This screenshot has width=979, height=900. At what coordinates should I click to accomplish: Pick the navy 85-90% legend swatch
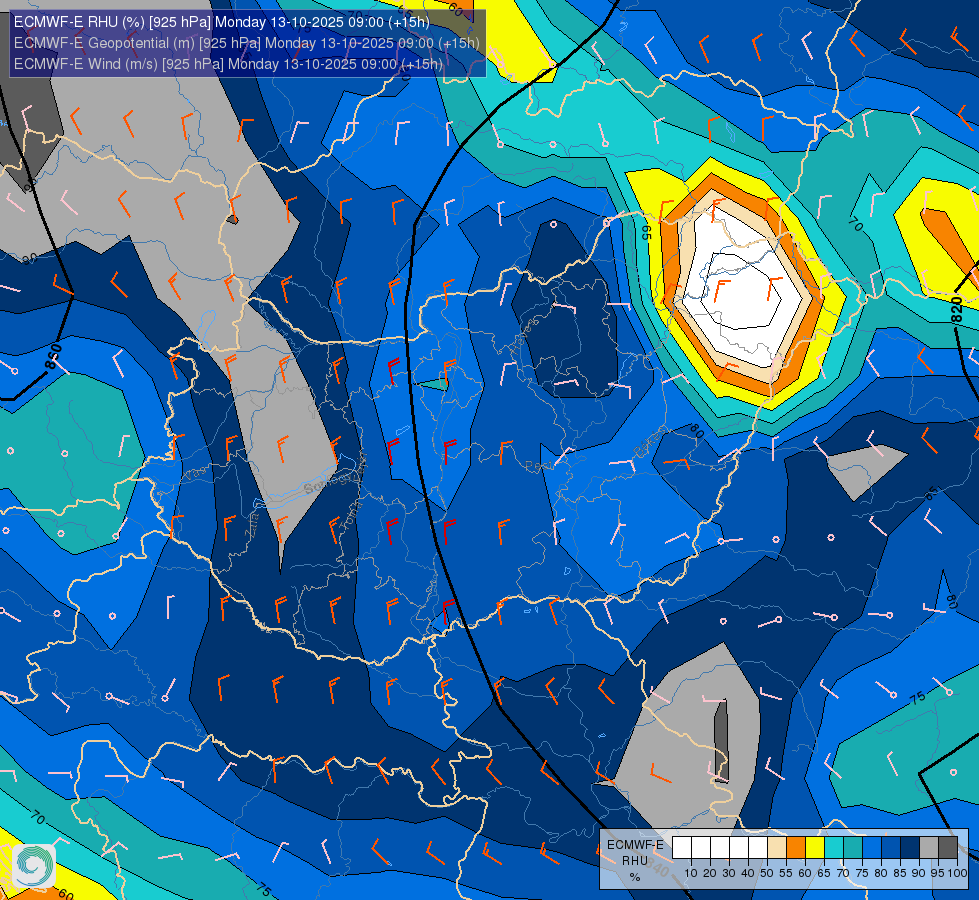[910, 848]
